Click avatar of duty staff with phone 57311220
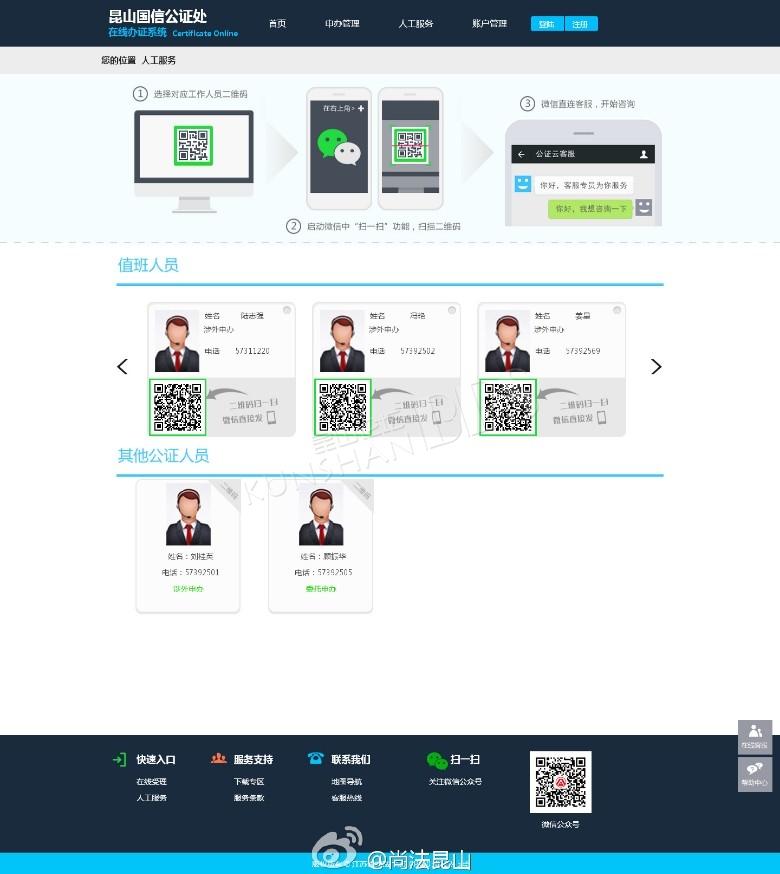This screenshot has height=874, width=780. 177,341
